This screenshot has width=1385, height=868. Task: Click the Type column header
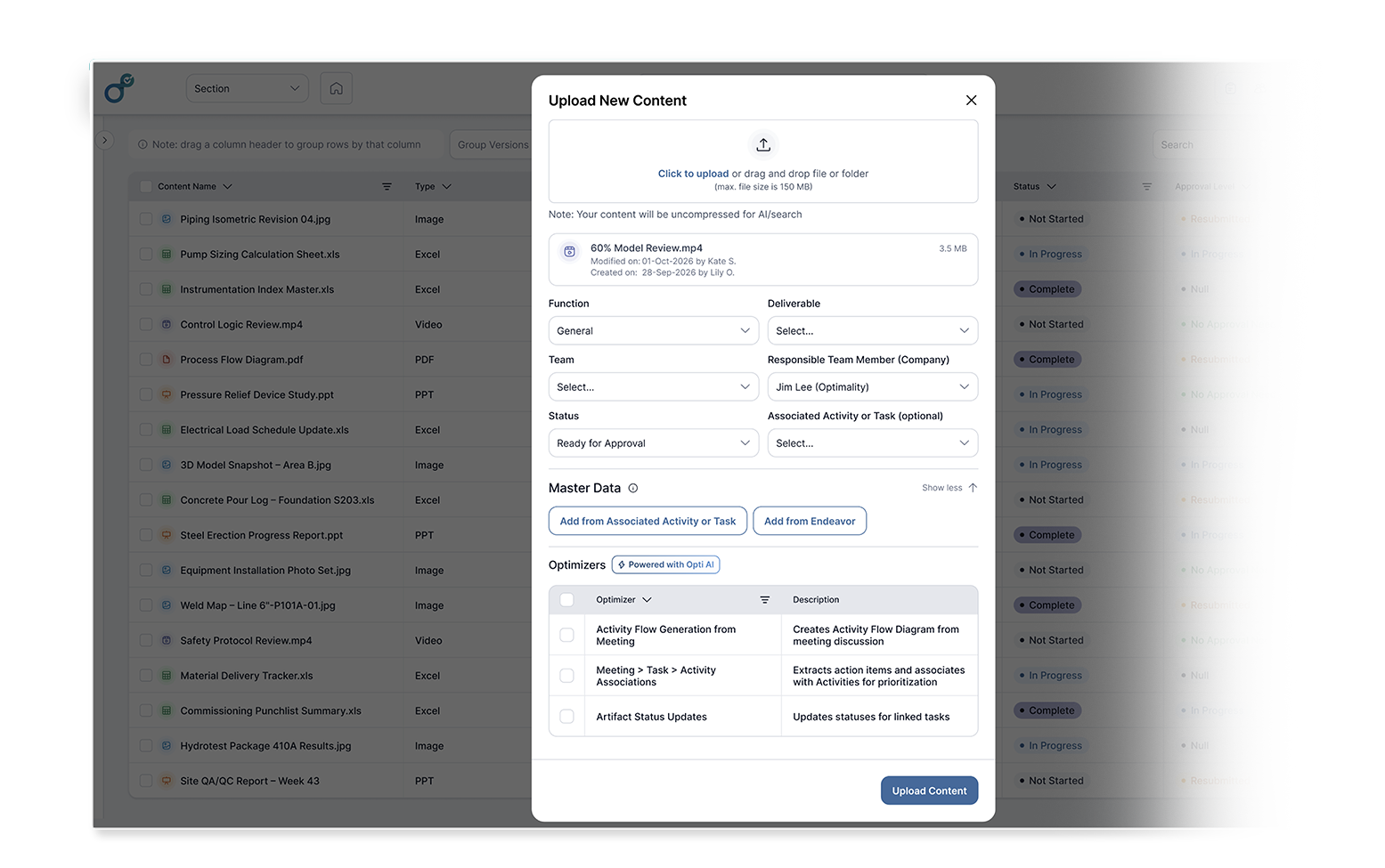[x=433, y=187]
